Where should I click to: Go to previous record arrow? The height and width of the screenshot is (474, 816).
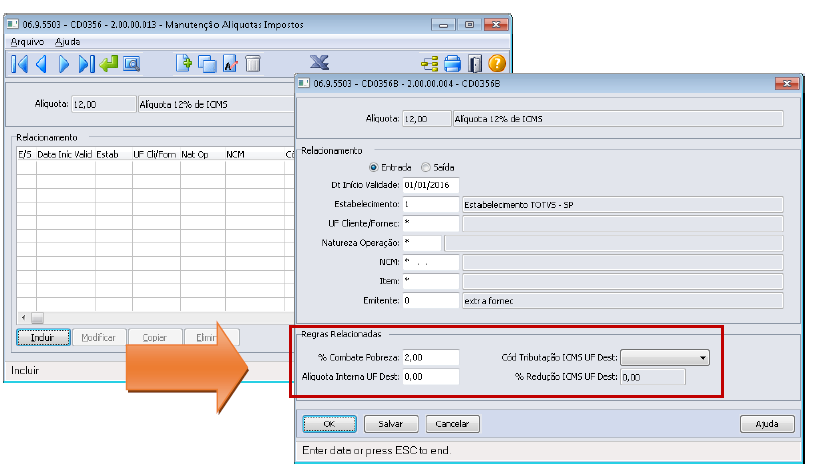42,64
